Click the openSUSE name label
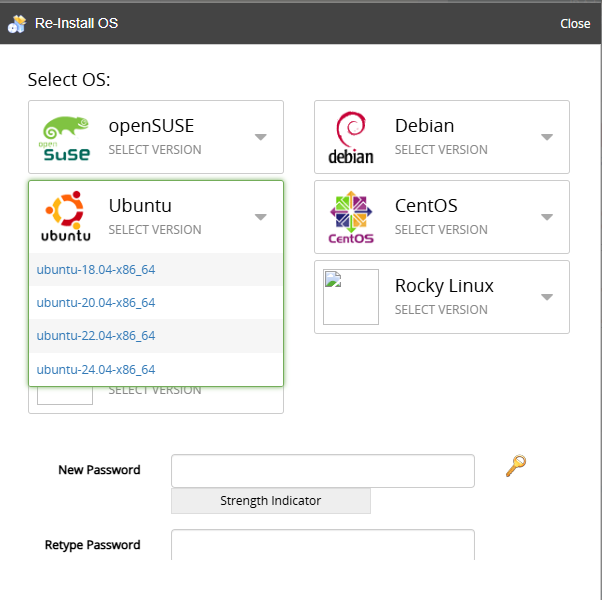Viewport: 602px width, 600px height. click(151, 126)
